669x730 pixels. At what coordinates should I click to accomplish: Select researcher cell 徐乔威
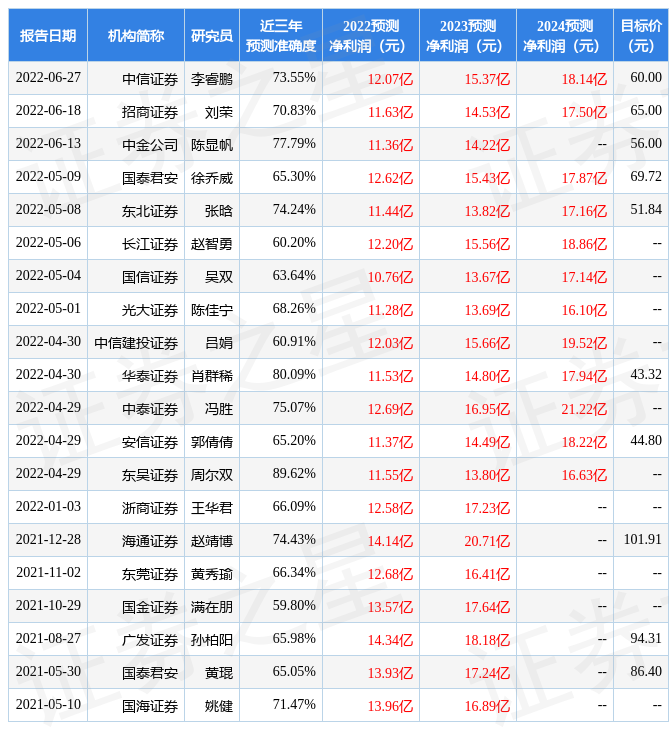(212, 178)
